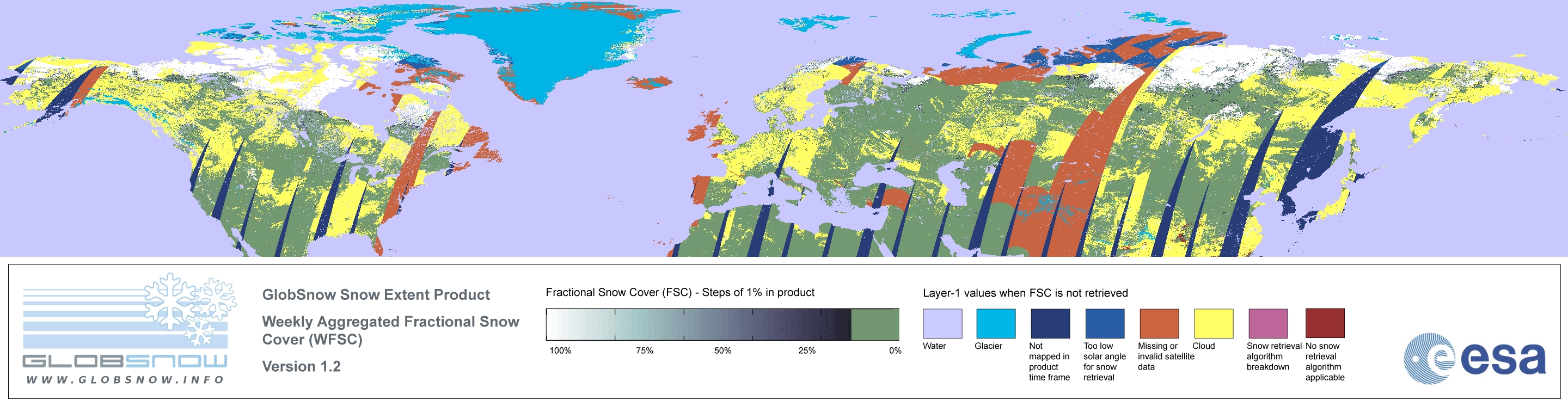
Task: Click 'Weekly Aggregated Fractional Snow Cover (WFSC)' text
Action: (x=390, y=330)
